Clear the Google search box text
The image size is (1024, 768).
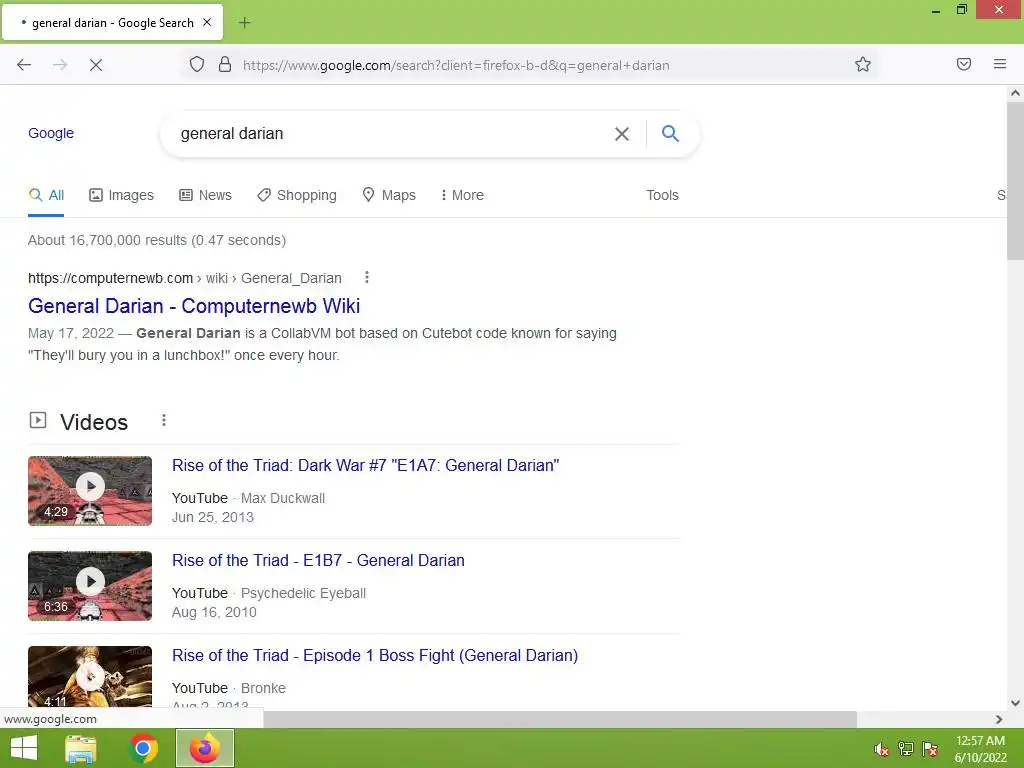(x=622, y=134)
